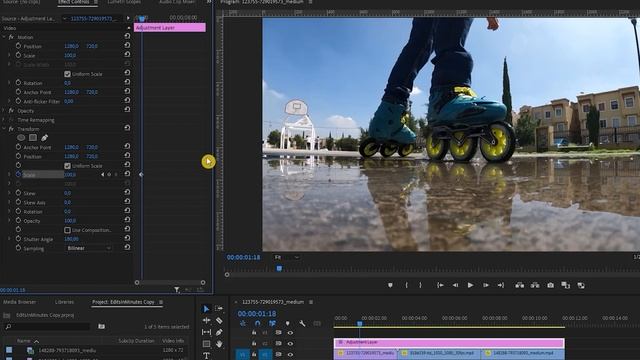Click the Program monitor playhead handle
The height and width of the screenshot is (360, 640).
[279, 268]
